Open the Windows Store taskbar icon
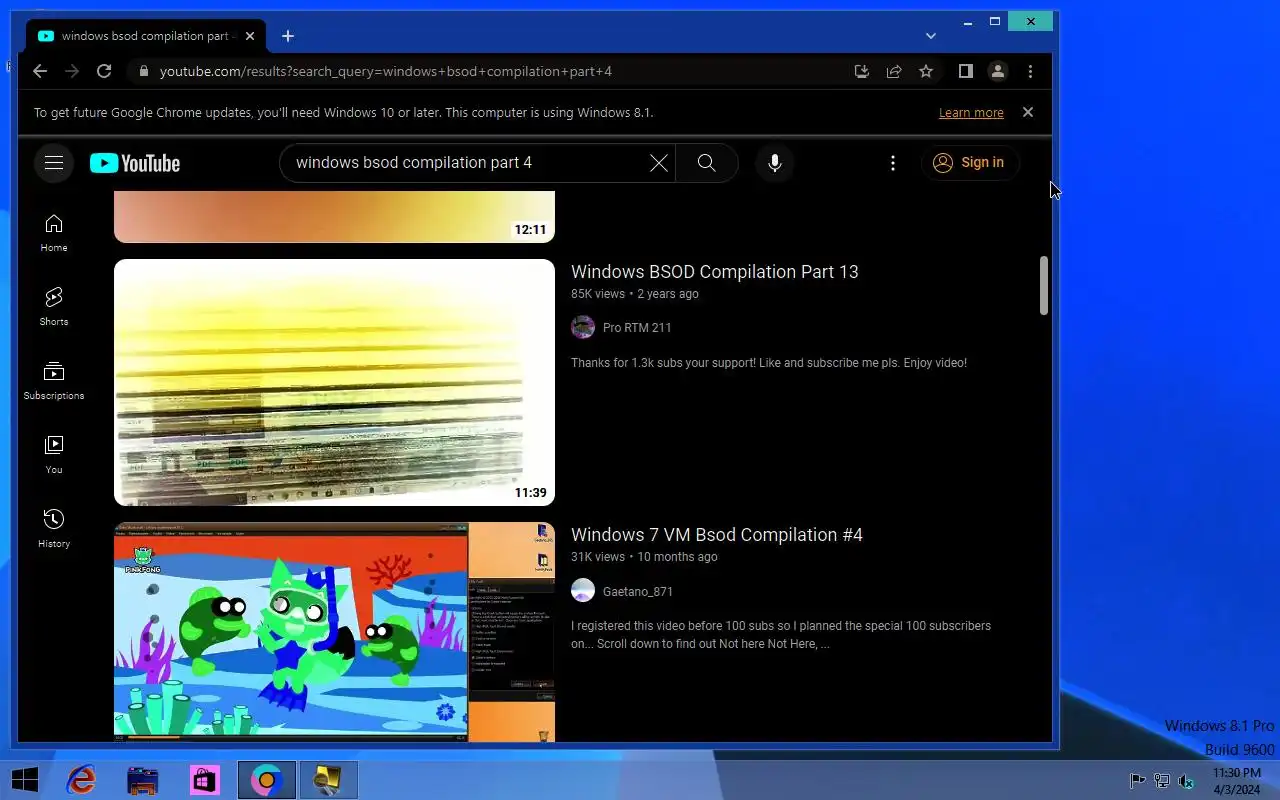The image size is (1280, 800). pos(204,780)
